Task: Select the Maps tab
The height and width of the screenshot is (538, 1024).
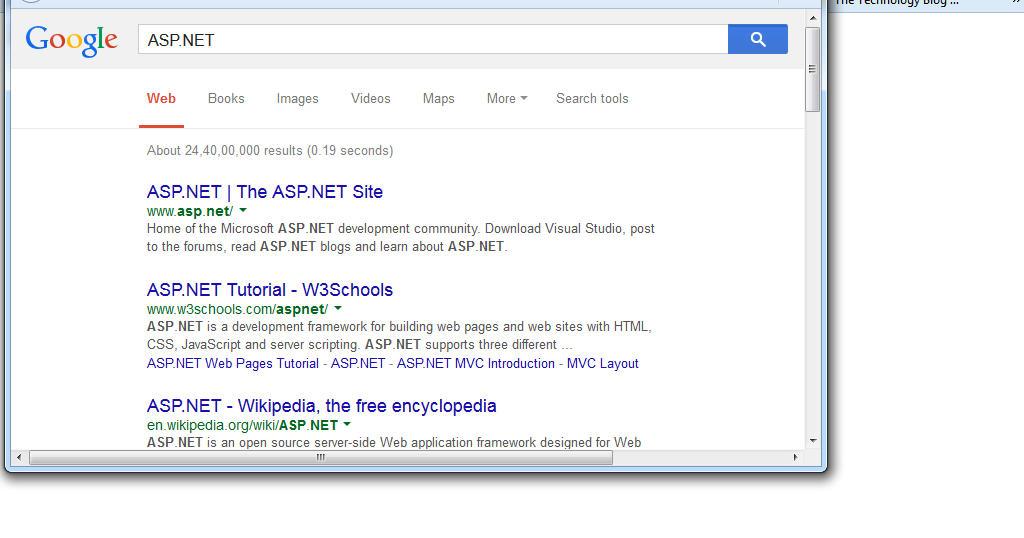Action: [x=438, y=98]
